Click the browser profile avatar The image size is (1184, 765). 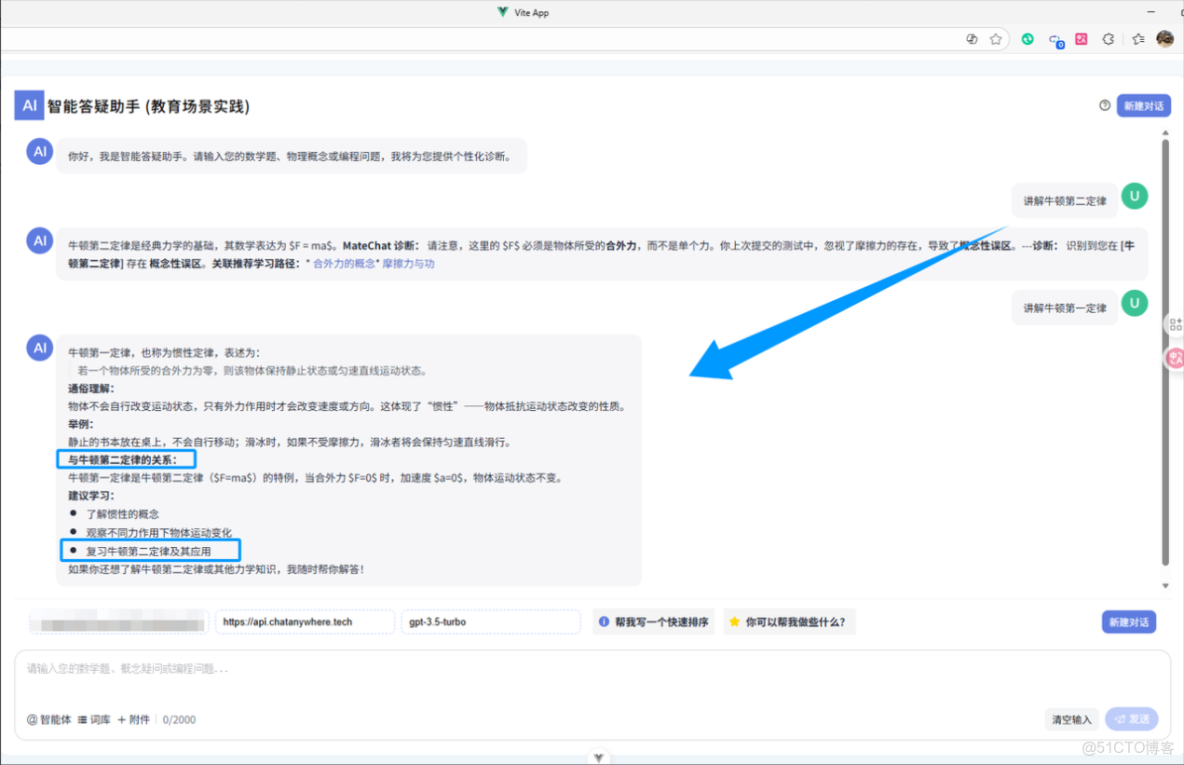pos(1164,38)
